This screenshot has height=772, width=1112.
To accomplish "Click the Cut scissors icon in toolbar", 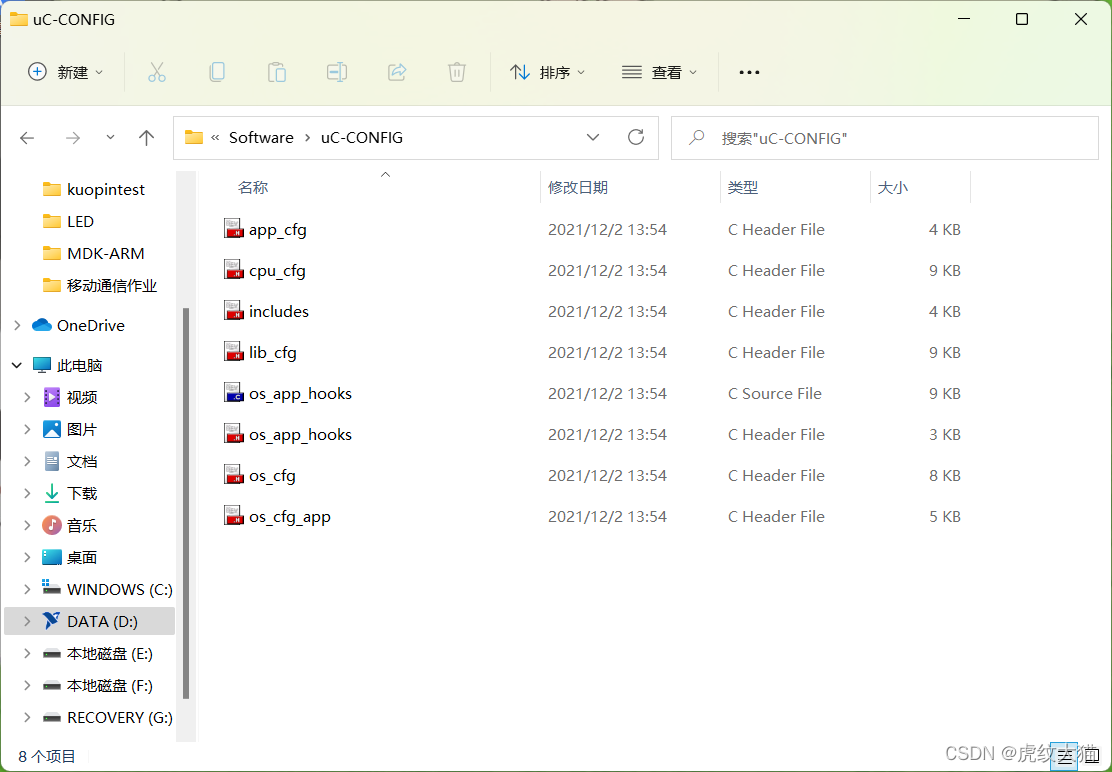I will click(x=157, y=72).
